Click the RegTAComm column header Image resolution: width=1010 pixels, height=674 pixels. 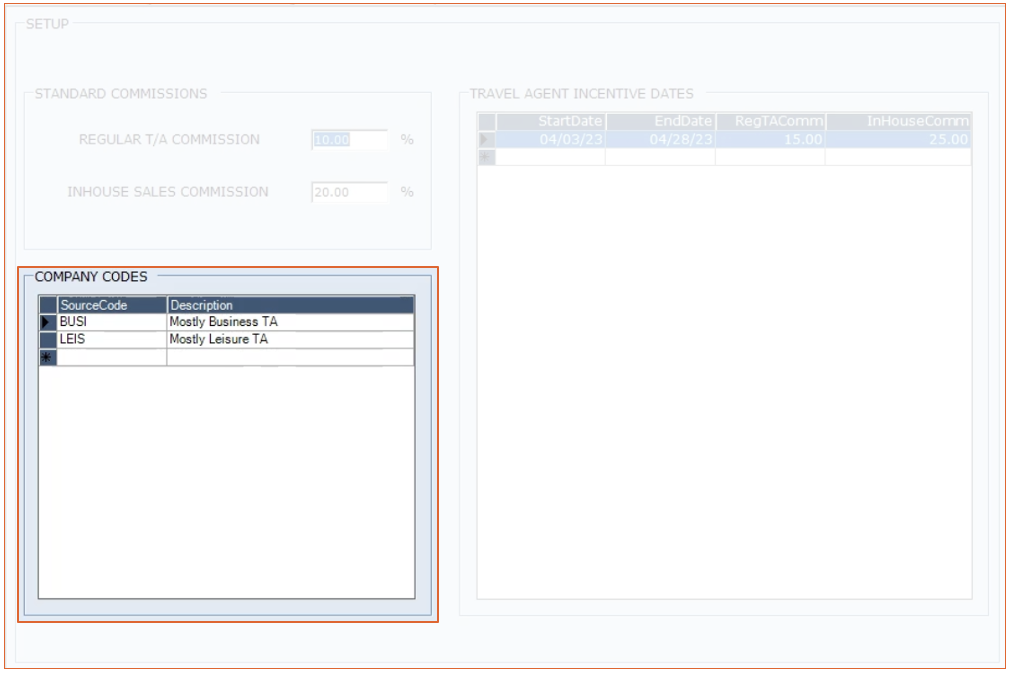coord(770,121)
